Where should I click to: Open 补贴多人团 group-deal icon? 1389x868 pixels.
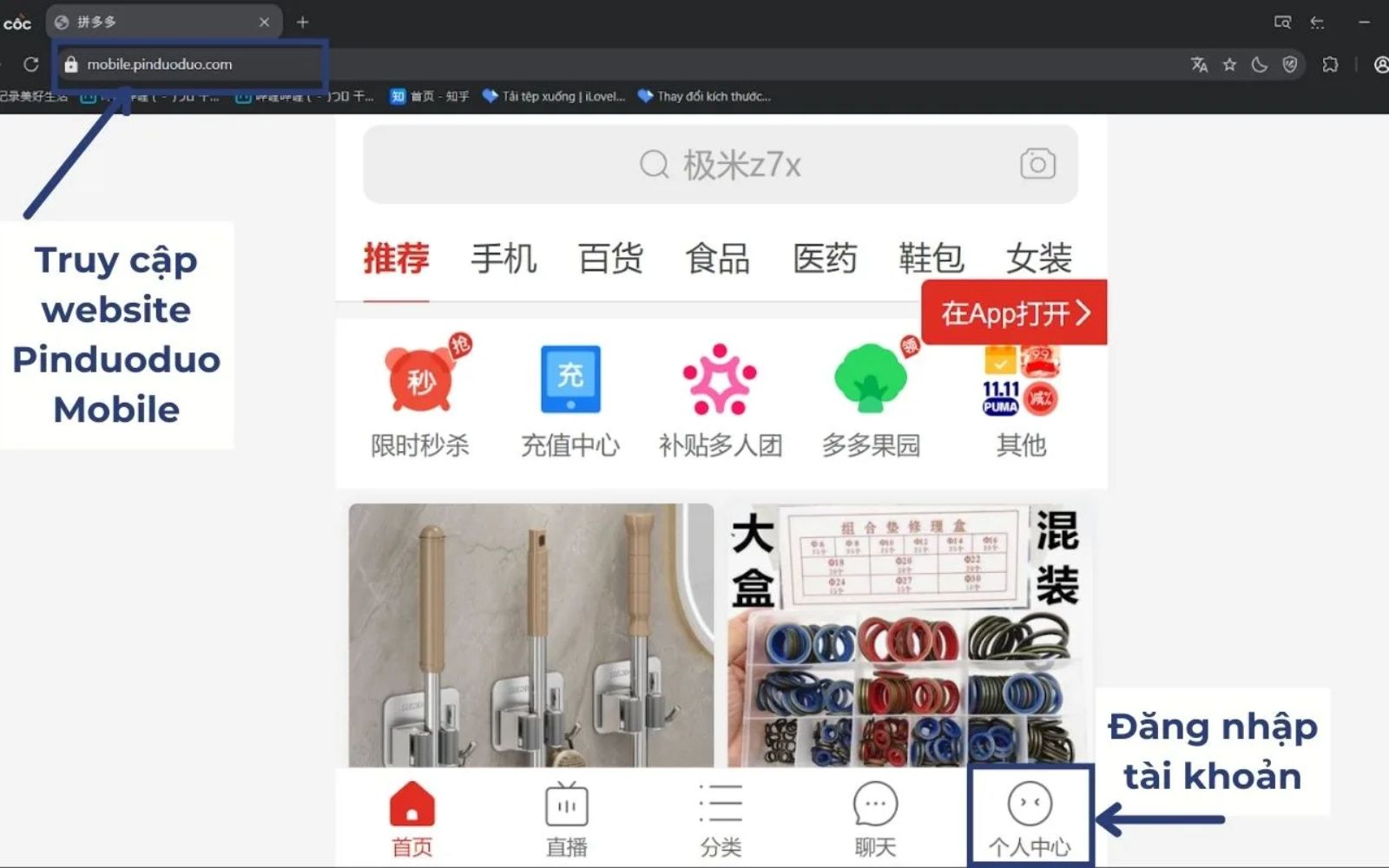click(719, 379)
